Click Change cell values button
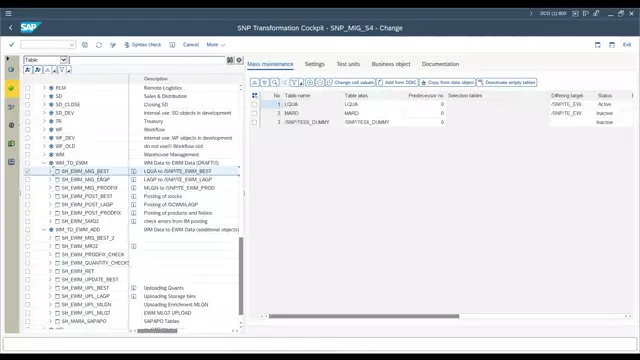This screenshot has width=640, height=360. (x=350, y=82)
